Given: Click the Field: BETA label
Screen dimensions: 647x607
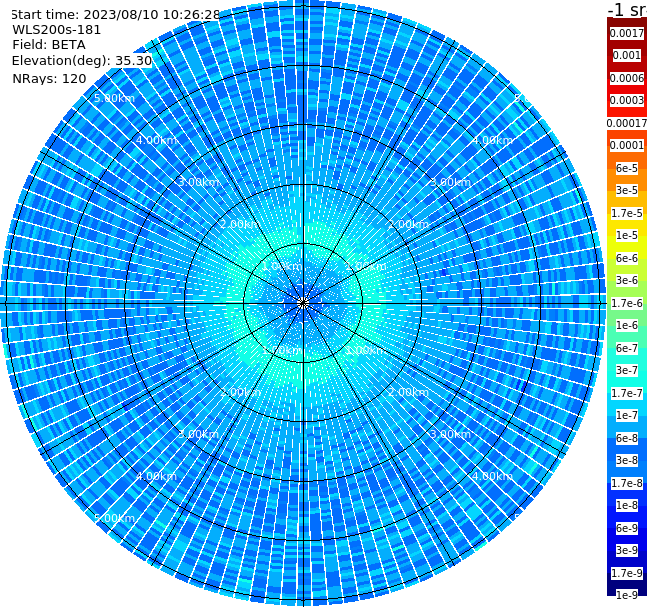Looking at the screenshot, I should [x=49, y=45].
